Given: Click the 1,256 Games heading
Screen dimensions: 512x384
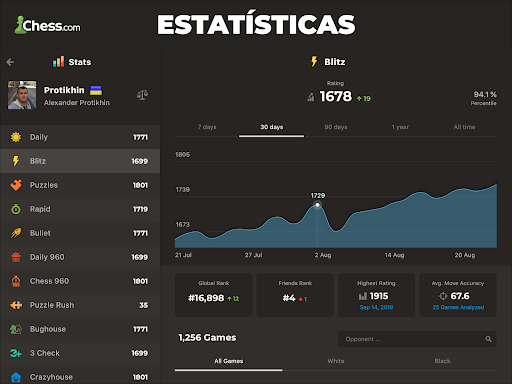Looking at the screenshot, I should tap(207, 338).
